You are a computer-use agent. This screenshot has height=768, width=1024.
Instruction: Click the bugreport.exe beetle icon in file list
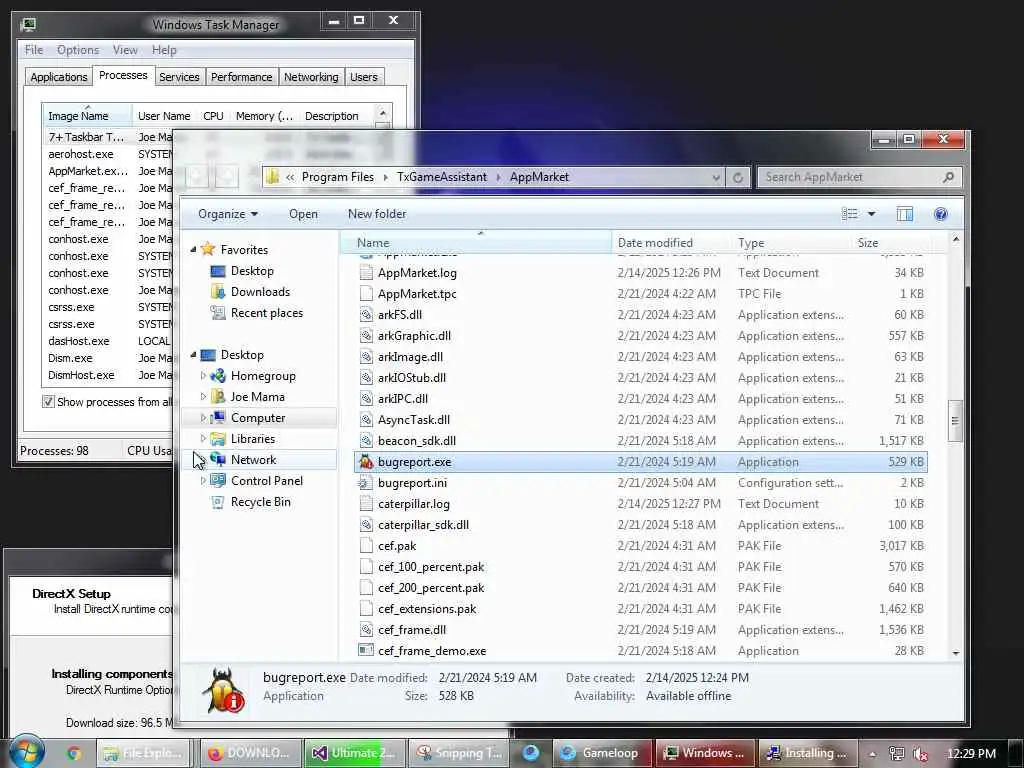tap(366, 462)
